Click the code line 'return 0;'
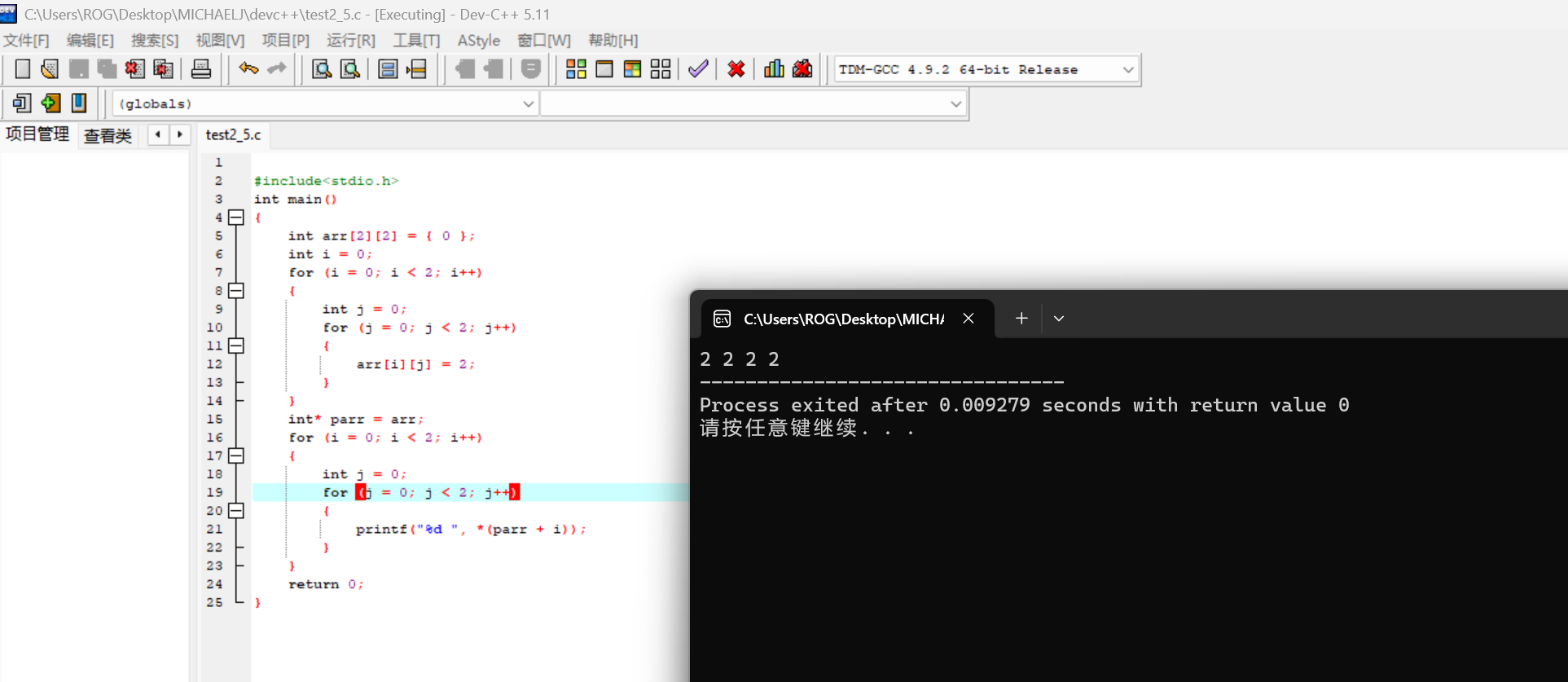1568x682 pixels. pyautogui.click(x=326, y=584)
